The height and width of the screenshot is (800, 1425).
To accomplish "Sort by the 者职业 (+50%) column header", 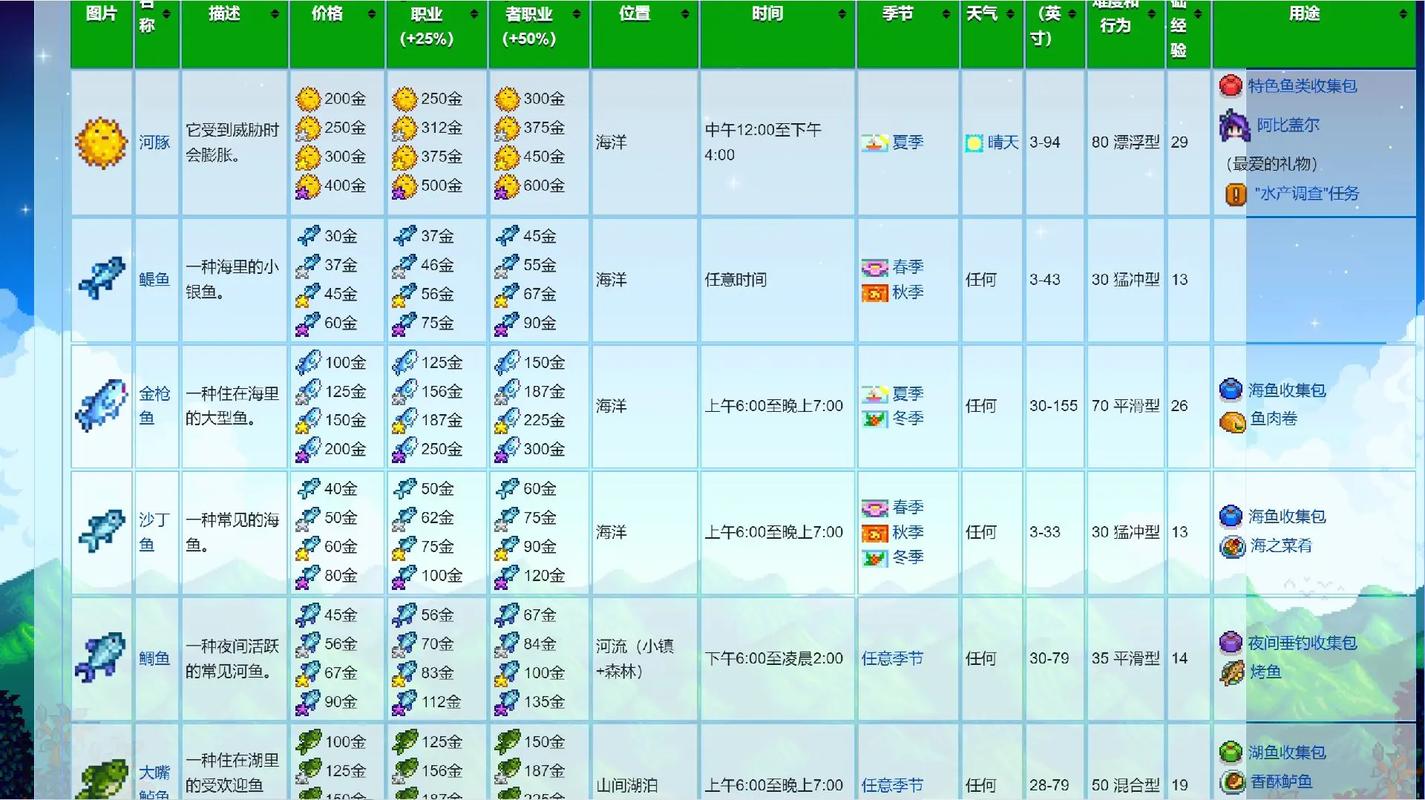I will pos(539,34).
